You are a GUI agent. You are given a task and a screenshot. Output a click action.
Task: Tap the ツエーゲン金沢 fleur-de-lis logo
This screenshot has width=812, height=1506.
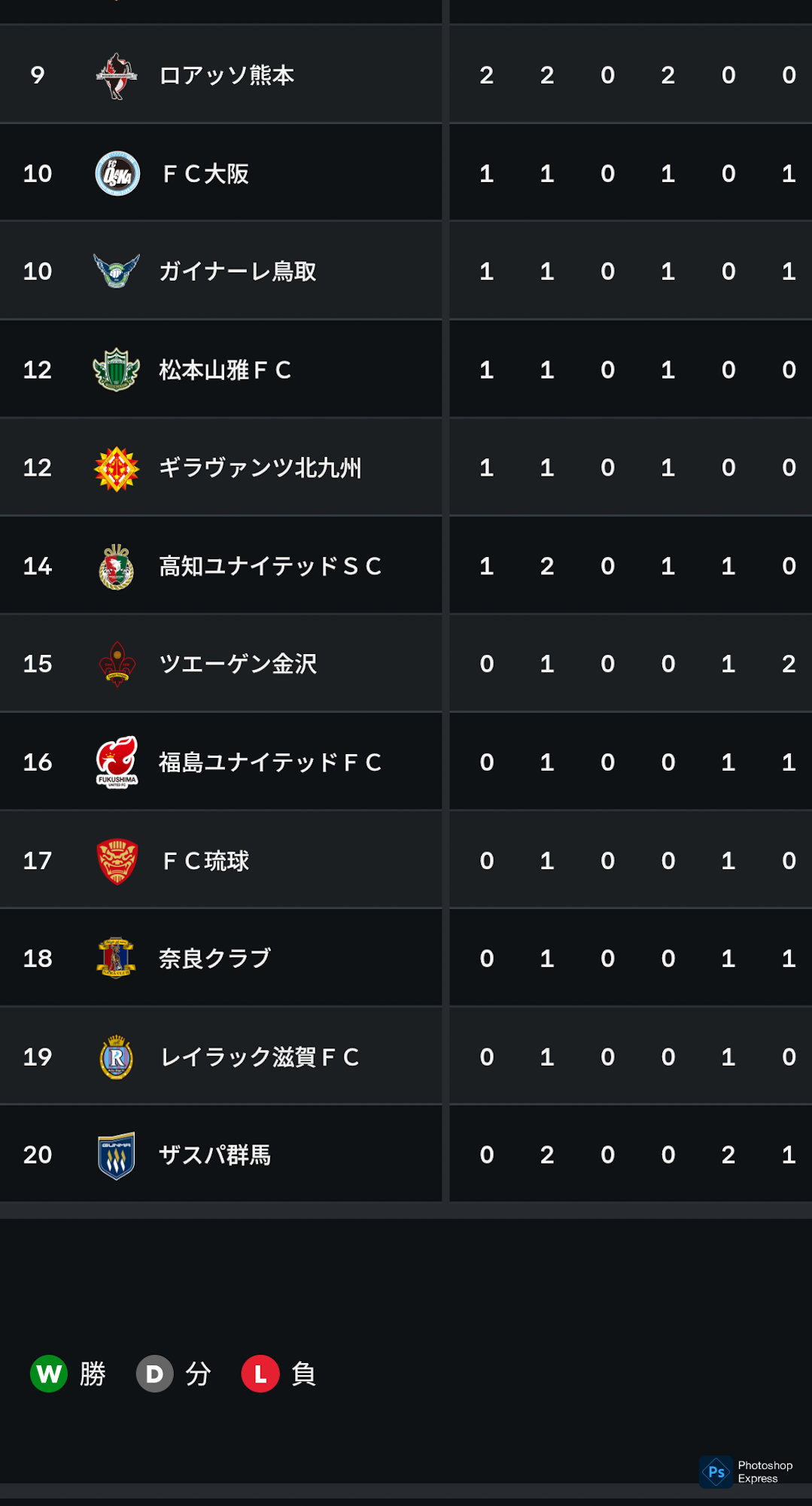117,664
